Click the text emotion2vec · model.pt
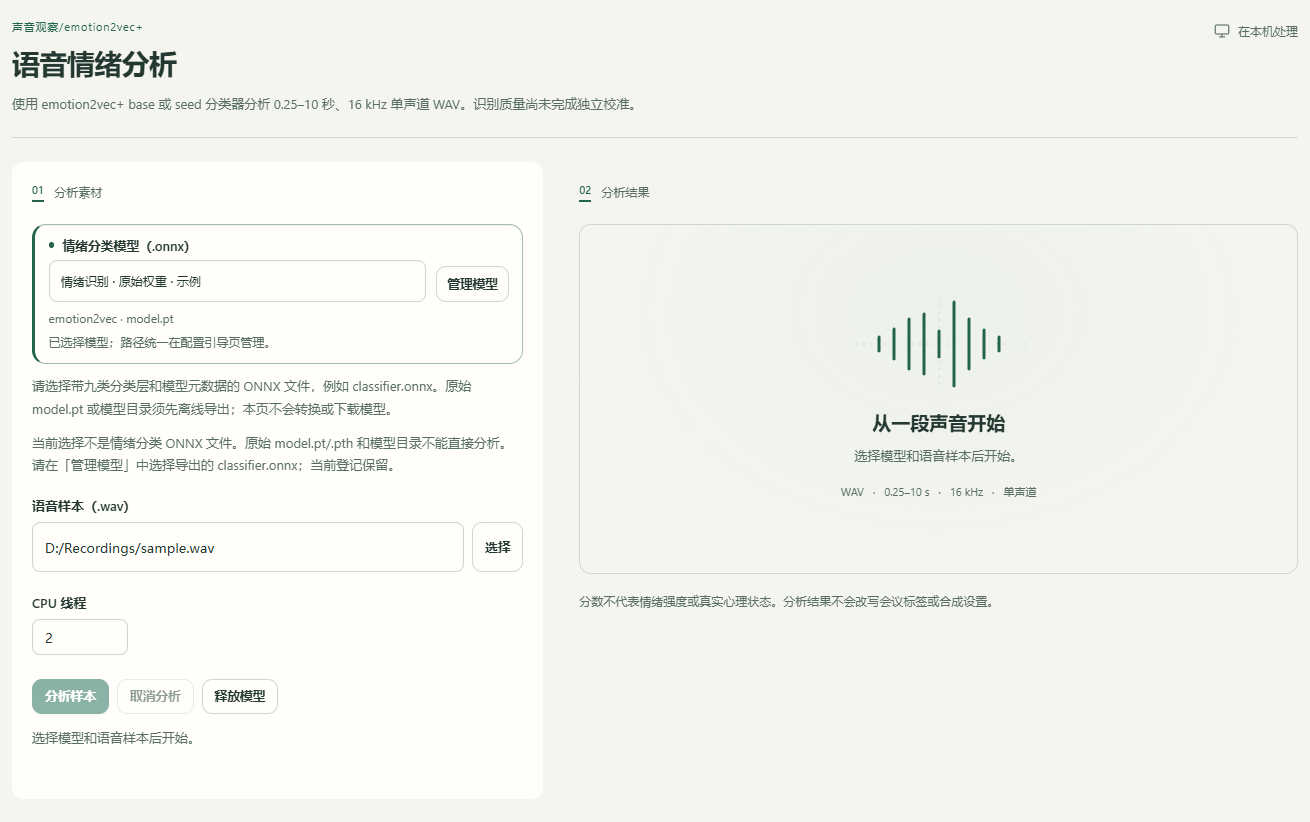This screenshot has height=822, width=1310. tap(111, 319)
